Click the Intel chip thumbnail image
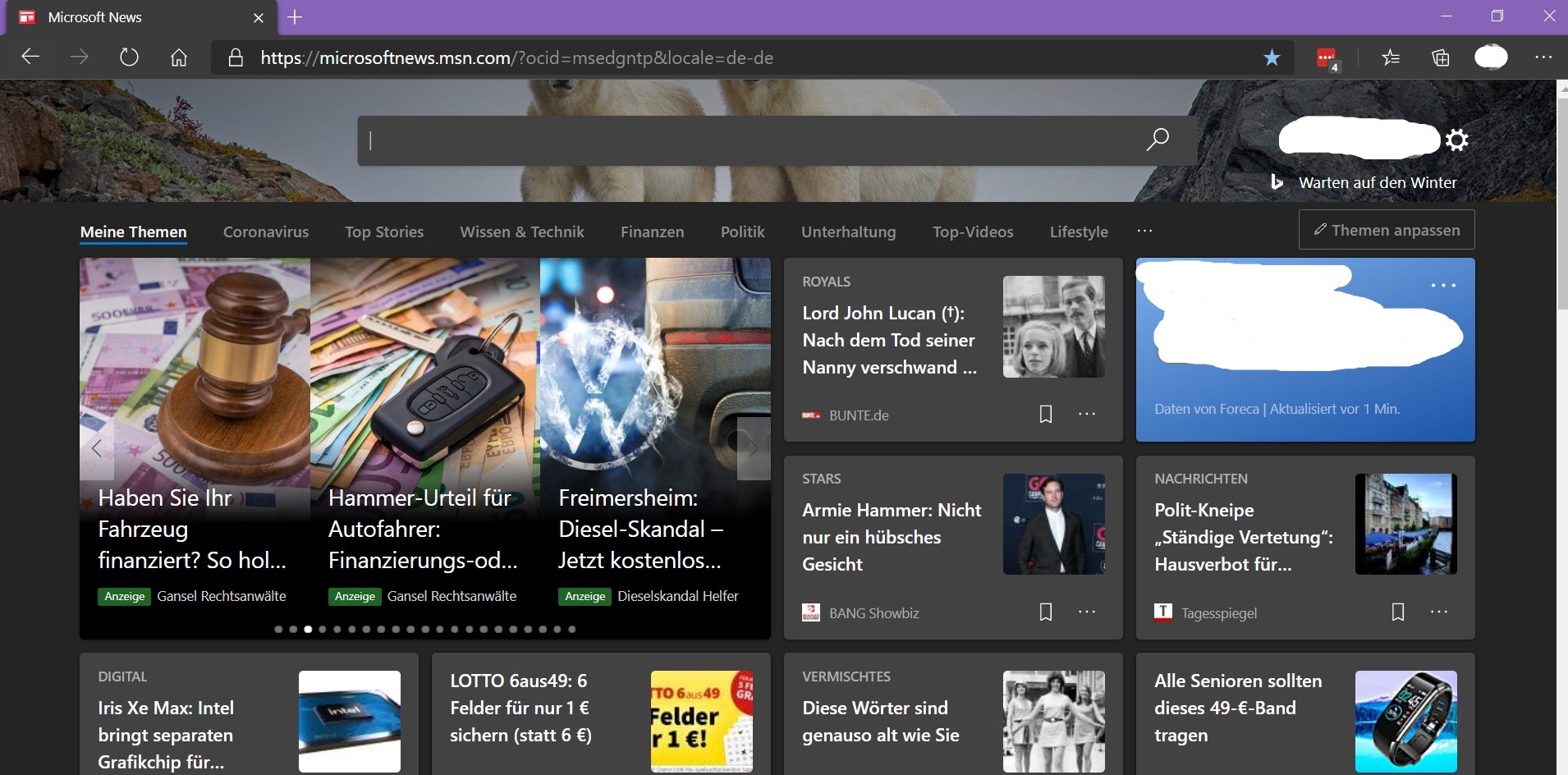The height and width of the screenshot is (775, 1568). coord(350,722)
